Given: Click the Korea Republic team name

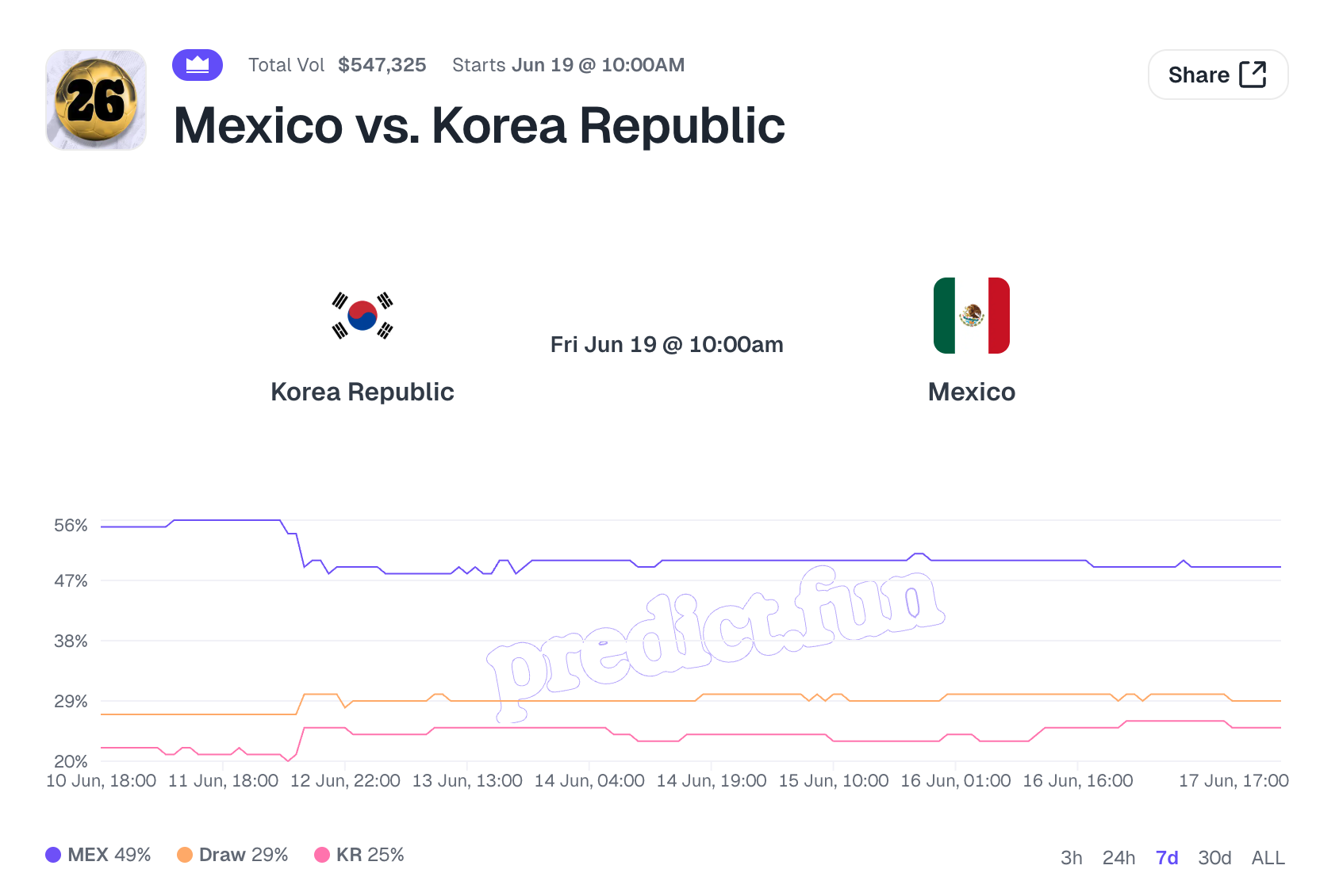Looking at the screenshot, I should 363,392.
